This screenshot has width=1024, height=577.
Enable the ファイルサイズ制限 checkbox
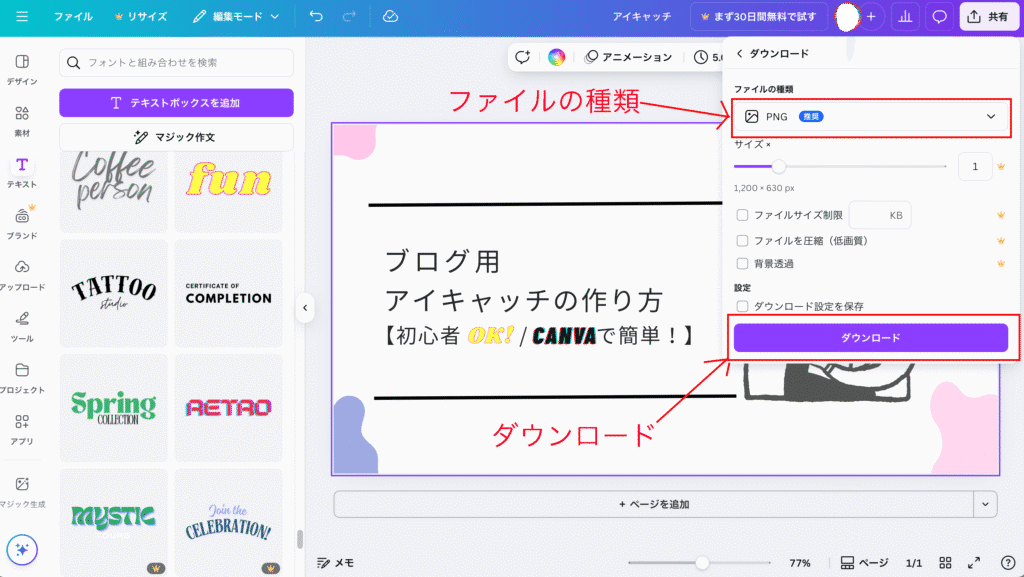click(742, 215)
